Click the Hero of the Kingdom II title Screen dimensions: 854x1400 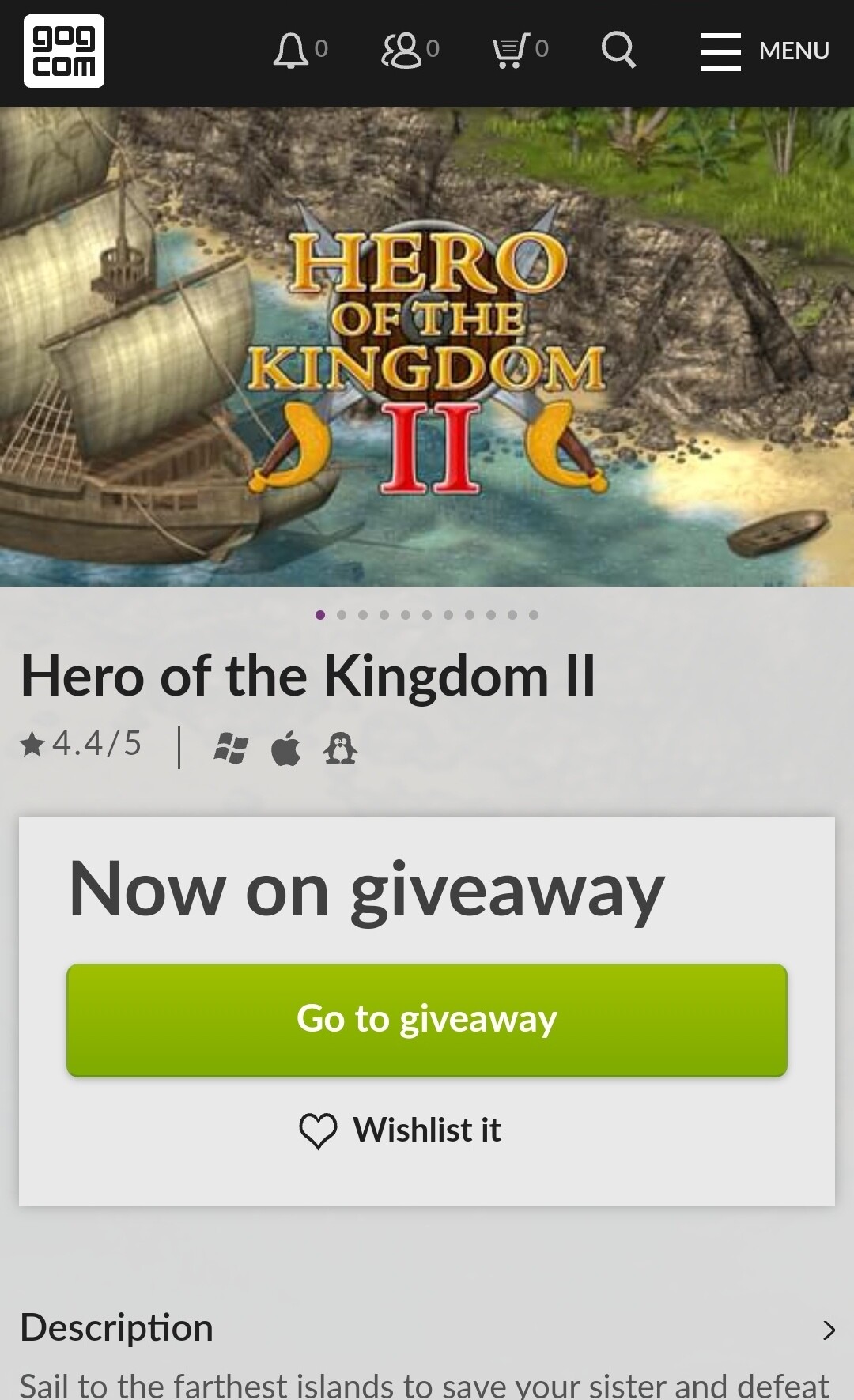pos(308,677)
